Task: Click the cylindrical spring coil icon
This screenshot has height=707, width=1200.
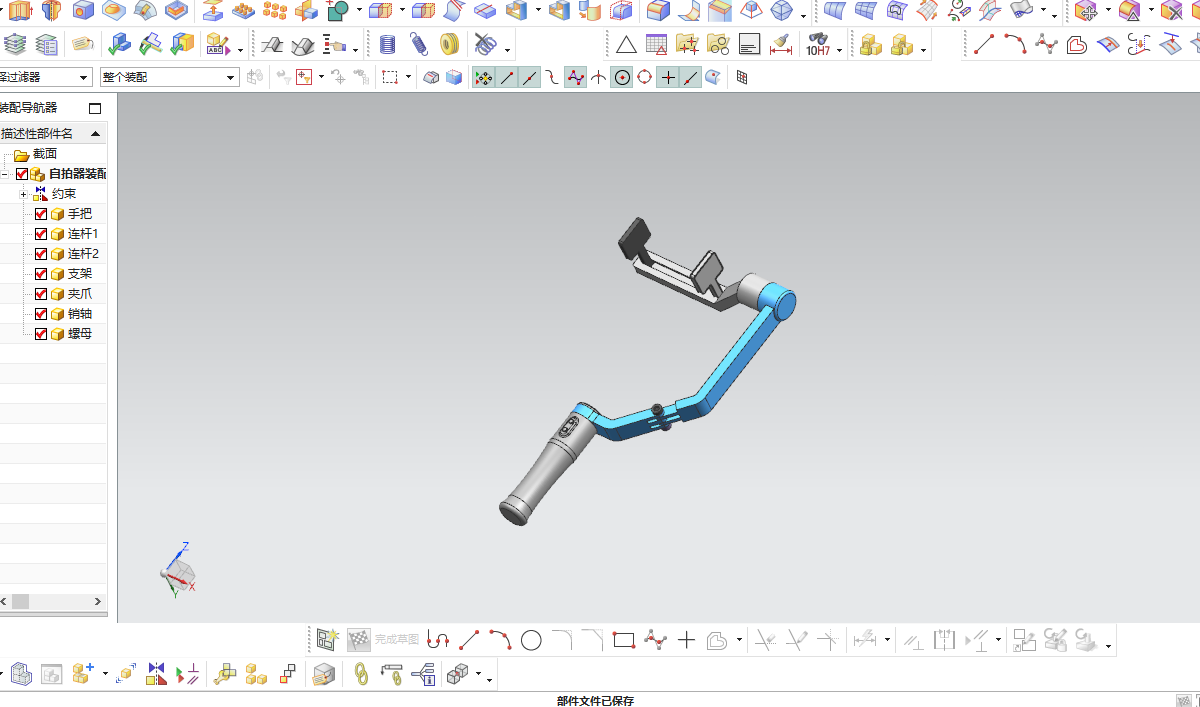Action: (388, 45)
